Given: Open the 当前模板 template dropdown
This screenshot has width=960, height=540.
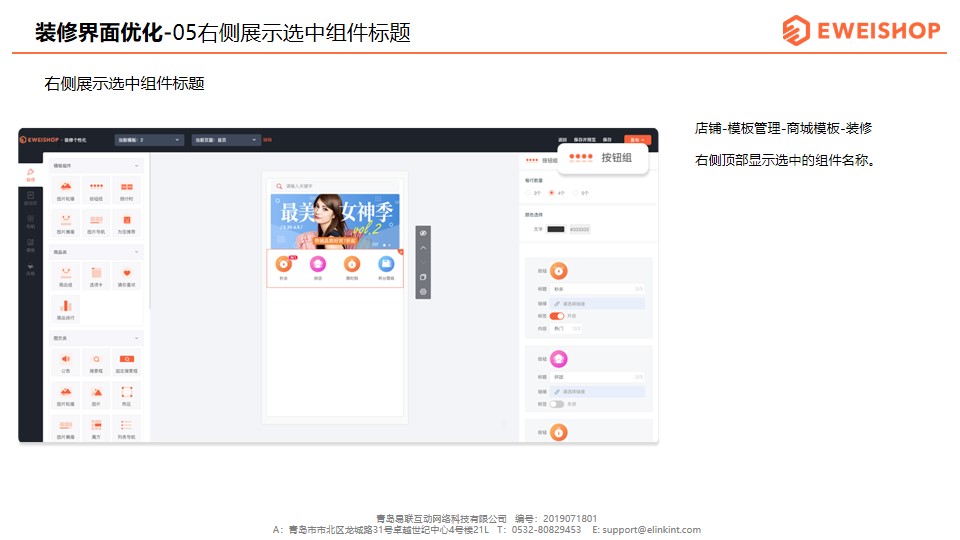Looking at the screenshot, I should coord(149,140).
